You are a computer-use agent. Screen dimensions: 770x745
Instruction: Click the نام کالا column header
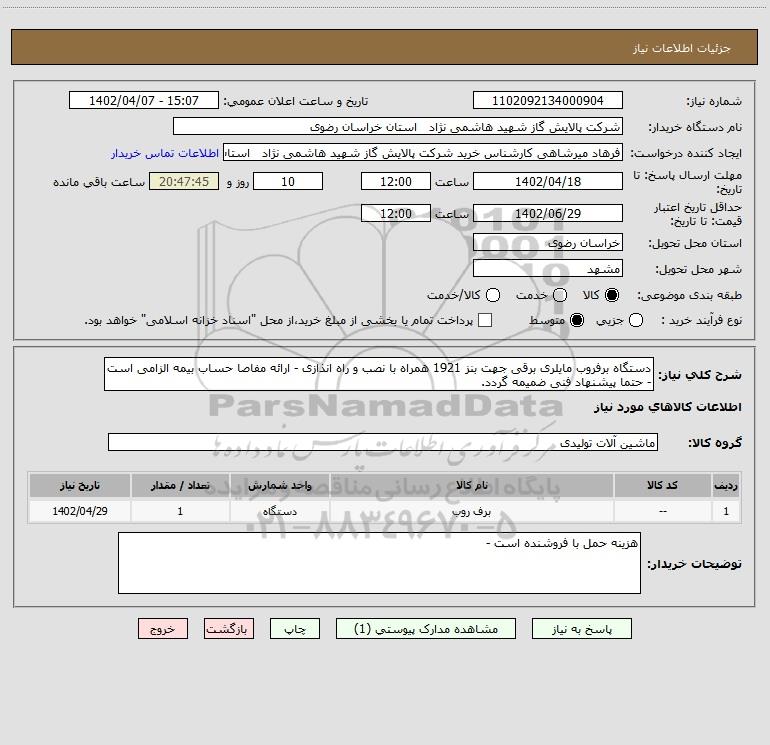[x=471, y=485]
